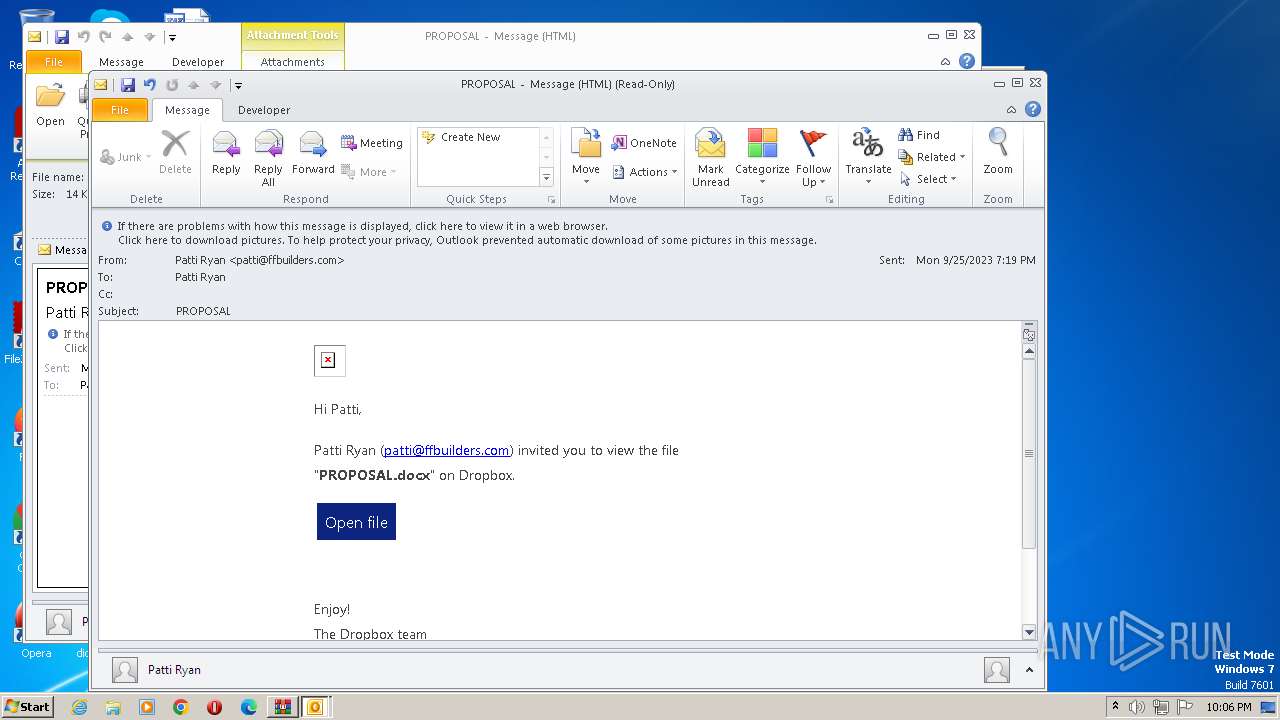1280x720 pixels.
Task: Click the Outlook taskbar button
Action: [x=315, y=707]
